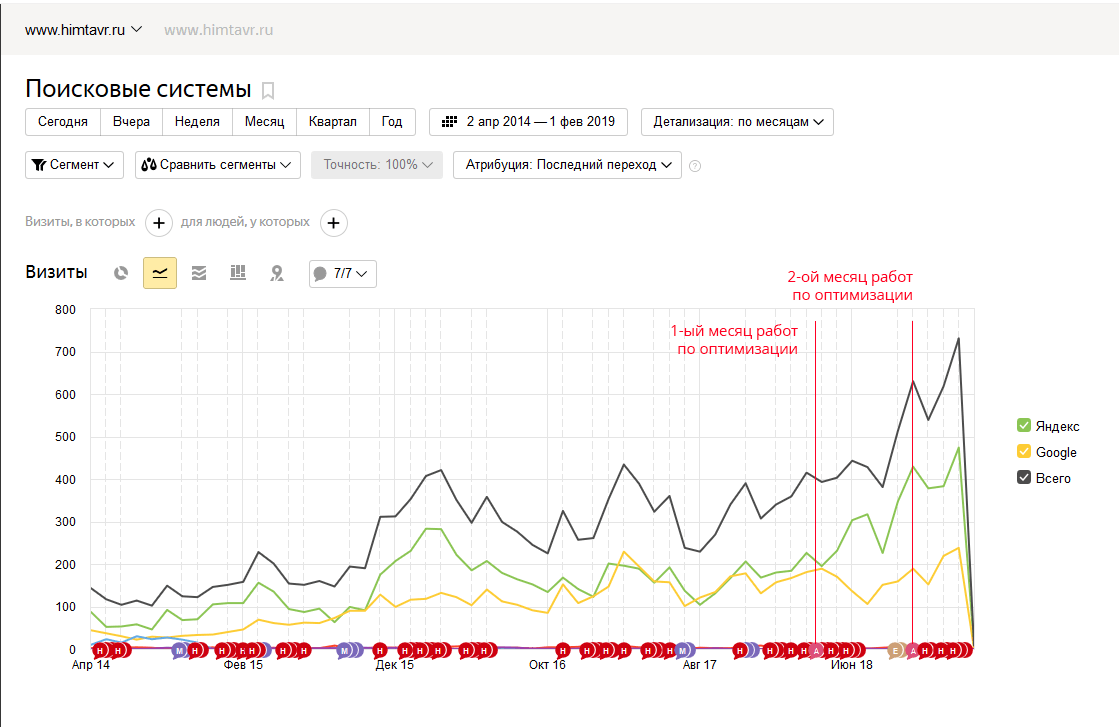Click the attribution help question icon
Viewport: 1119px width, 727px height.
coord(695,166)
